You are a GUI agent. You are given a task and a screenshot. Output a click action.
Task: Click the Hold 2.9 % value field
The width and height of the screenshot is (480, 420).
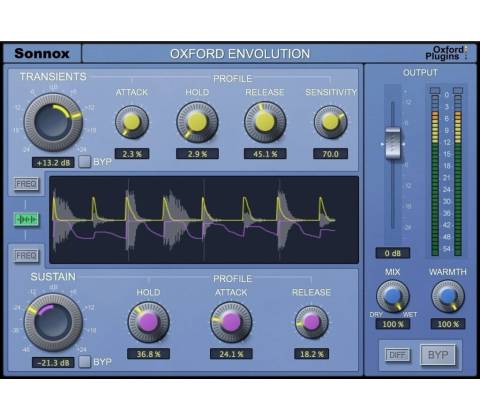point(197,154)
